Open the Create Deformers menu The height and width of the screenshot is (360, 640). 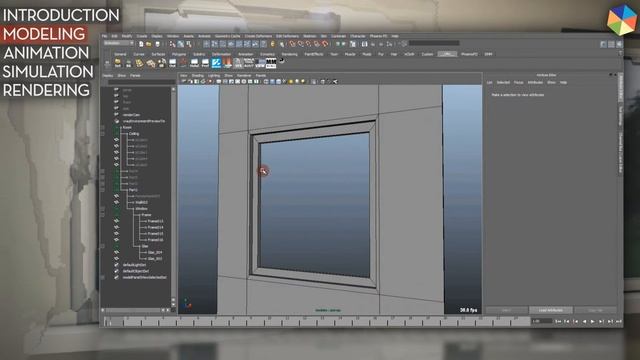(x=258, y=36)
